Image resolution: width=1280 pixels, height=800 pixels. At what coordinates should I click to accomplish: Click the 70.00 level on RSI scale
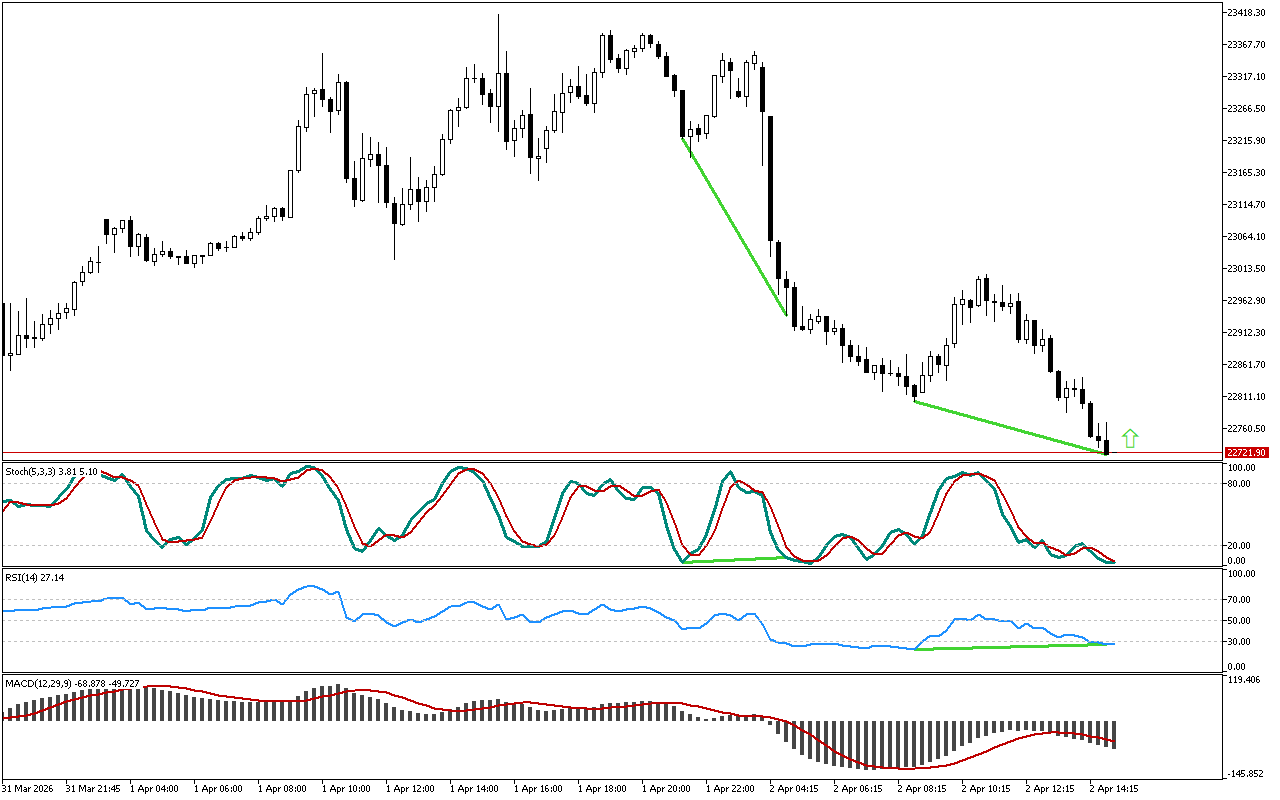1241,600
